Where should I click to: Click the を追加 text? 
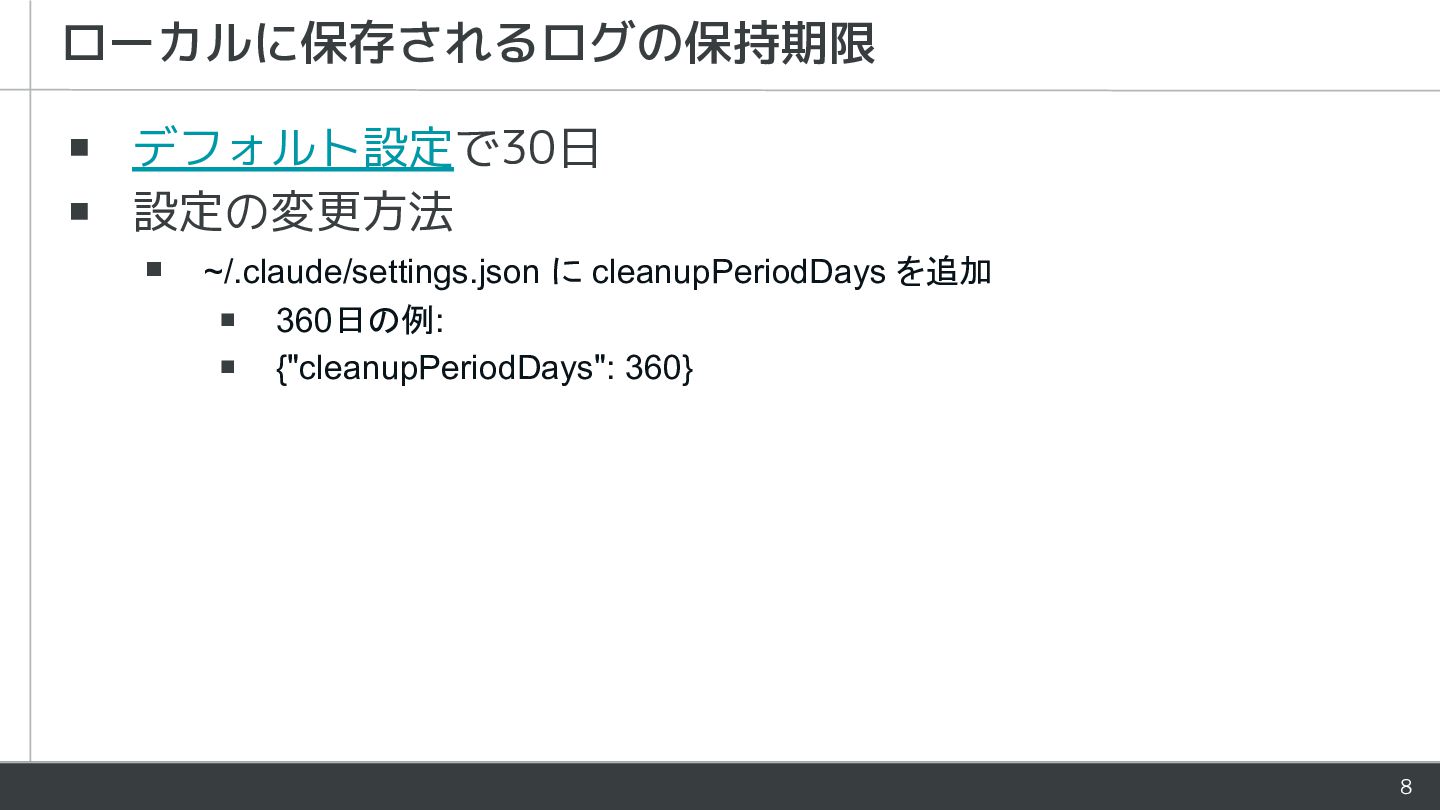click(x=942, y=271)
